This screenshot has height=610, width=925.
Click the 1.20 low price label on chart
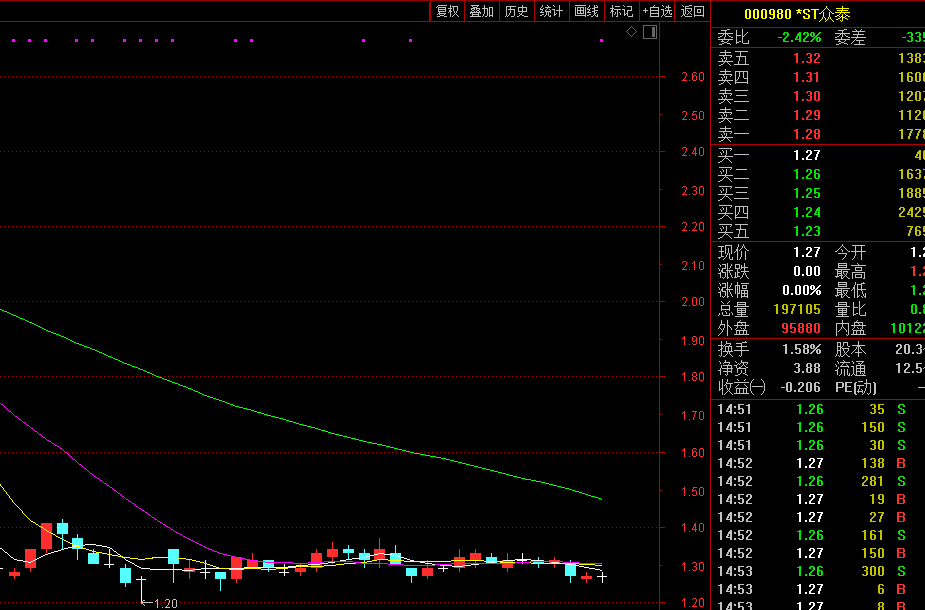[165, 603]
